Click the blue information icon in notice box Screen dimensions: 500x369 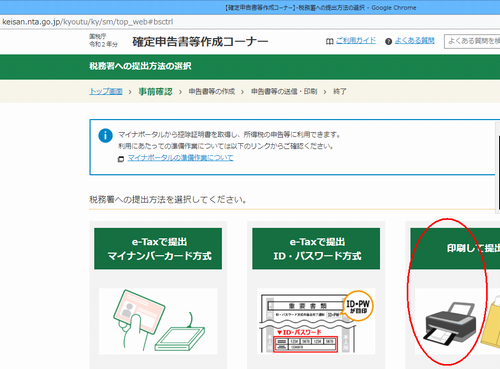click(105, 136)
